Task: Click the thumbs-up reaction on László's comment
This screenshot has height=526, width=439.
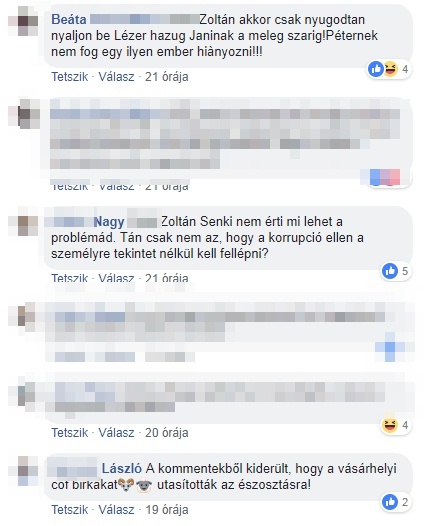Action: (x=390, y=502)
